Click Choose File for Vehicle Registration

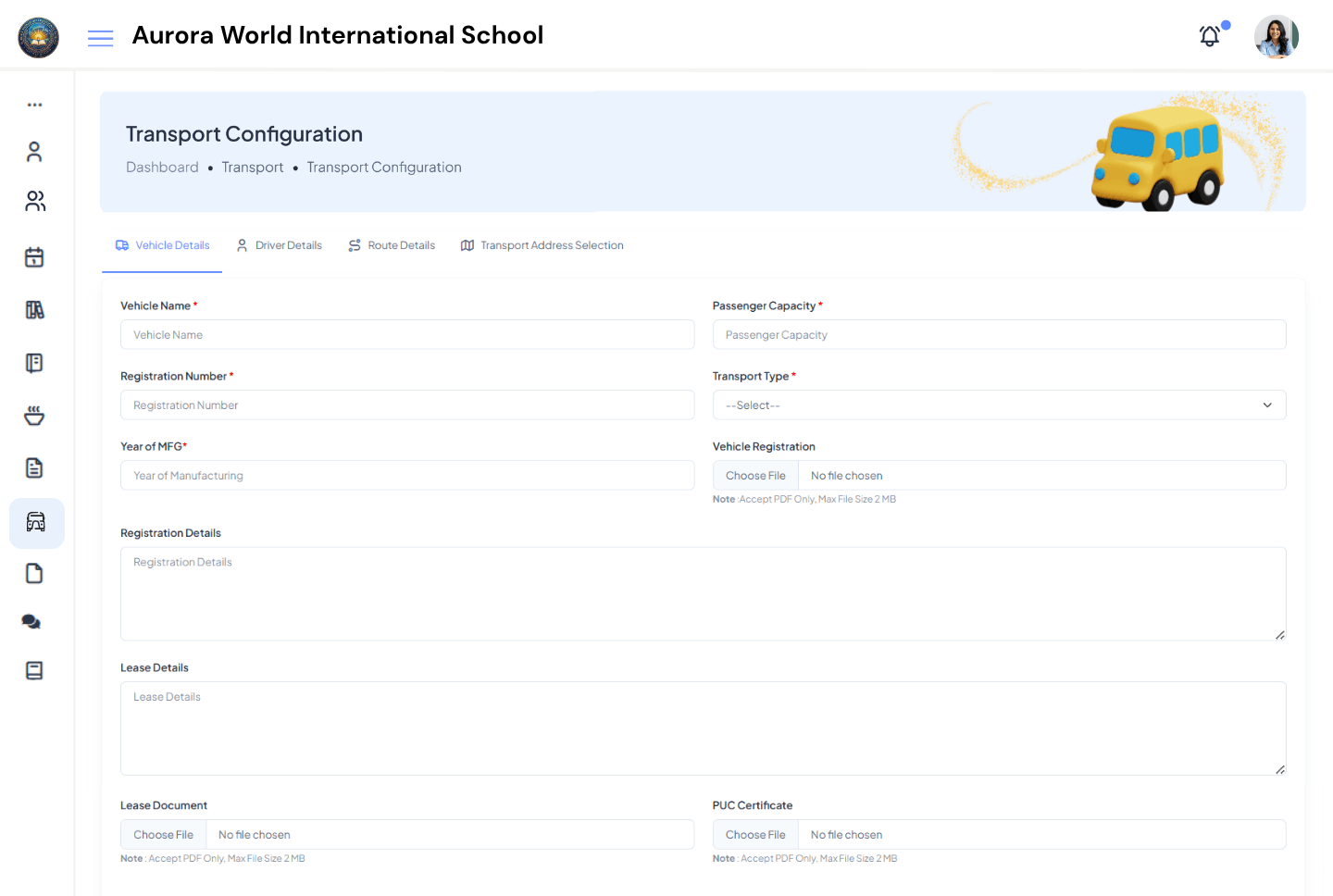754,475
